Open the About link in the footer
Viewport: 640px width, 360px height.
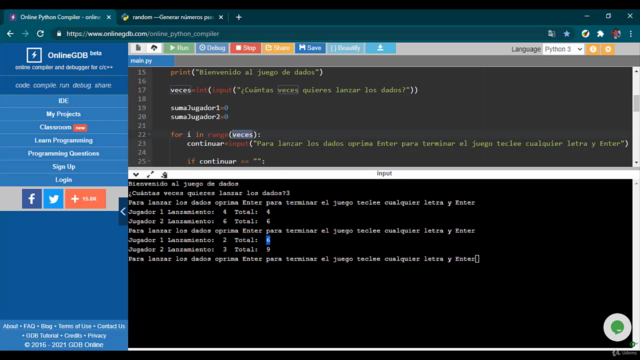(x=10, y=326)
